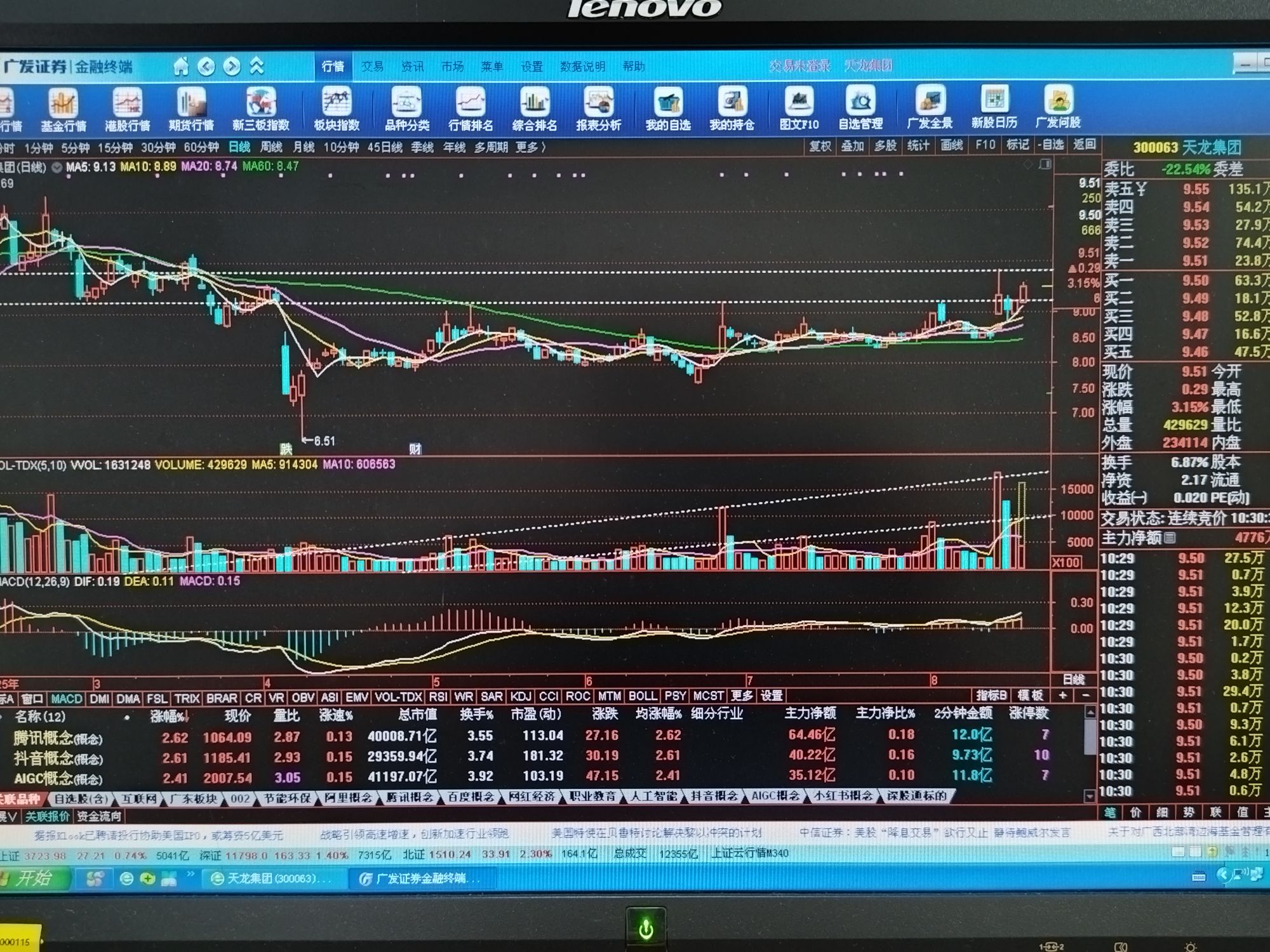
Task: Open the 资金流向 tab
Action: (x=98, y=817)
